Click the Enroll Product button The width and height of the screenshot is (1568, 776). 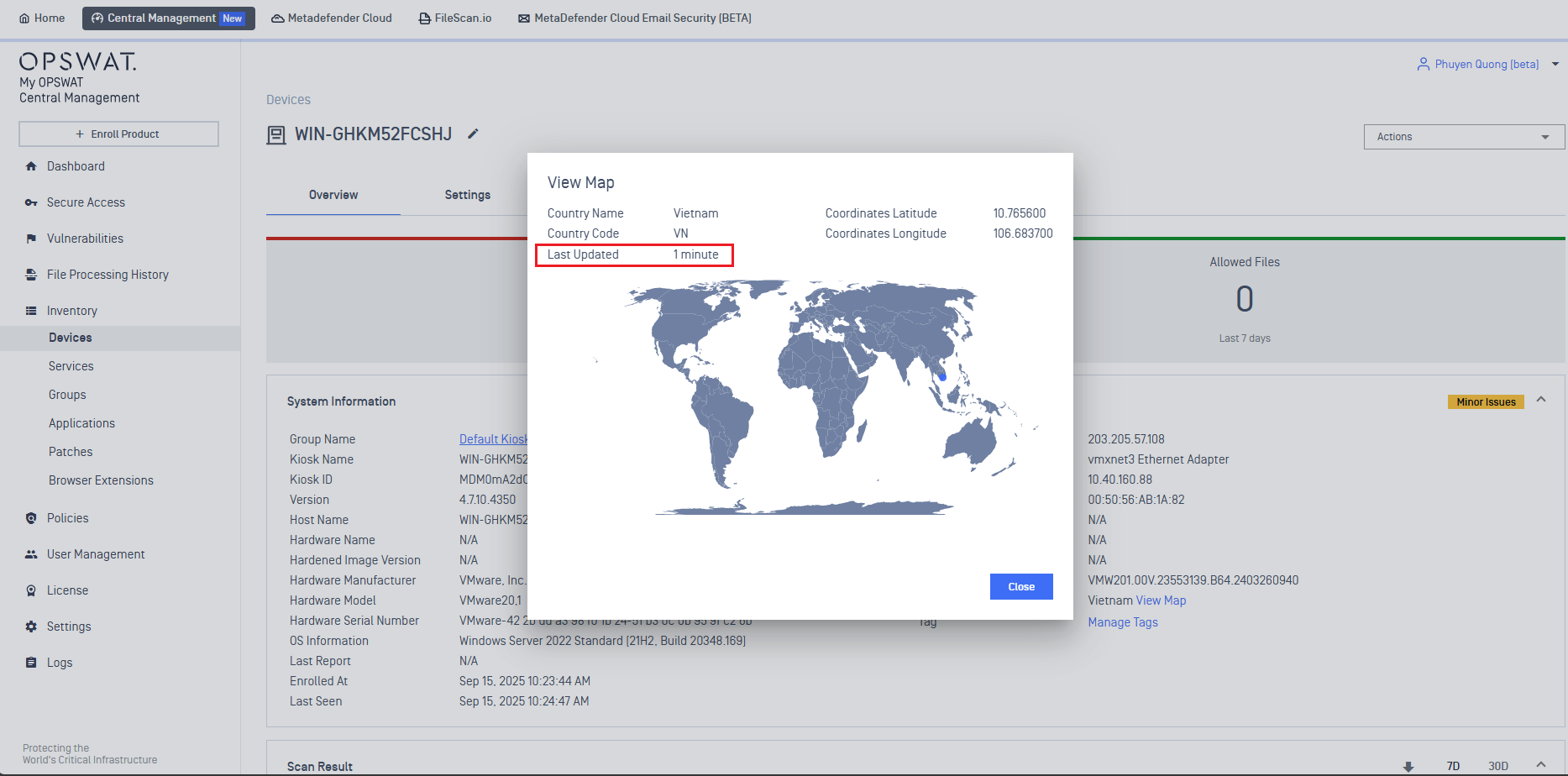point(118,134)
